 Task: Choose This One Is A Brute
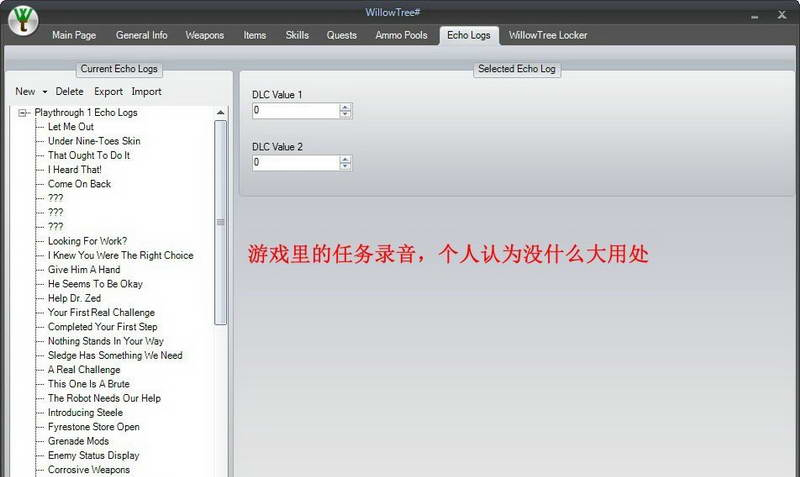click(x=89, y=384)
